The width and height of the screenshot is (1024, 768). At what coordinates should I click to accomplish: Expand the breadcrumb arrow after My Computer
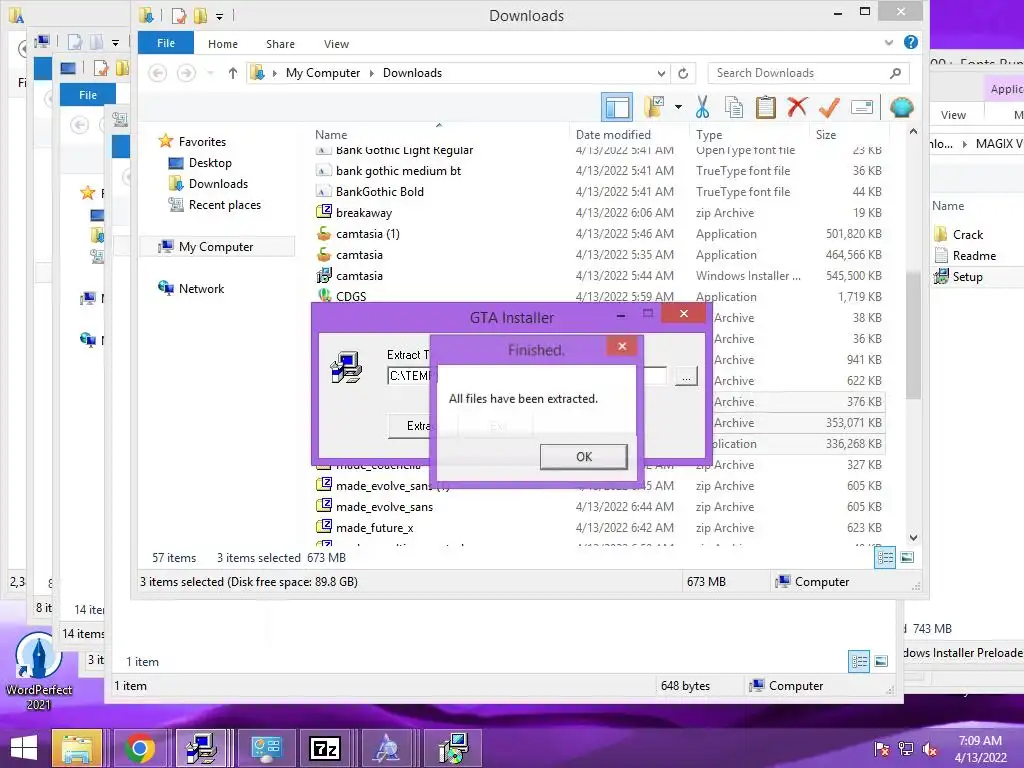372,73
